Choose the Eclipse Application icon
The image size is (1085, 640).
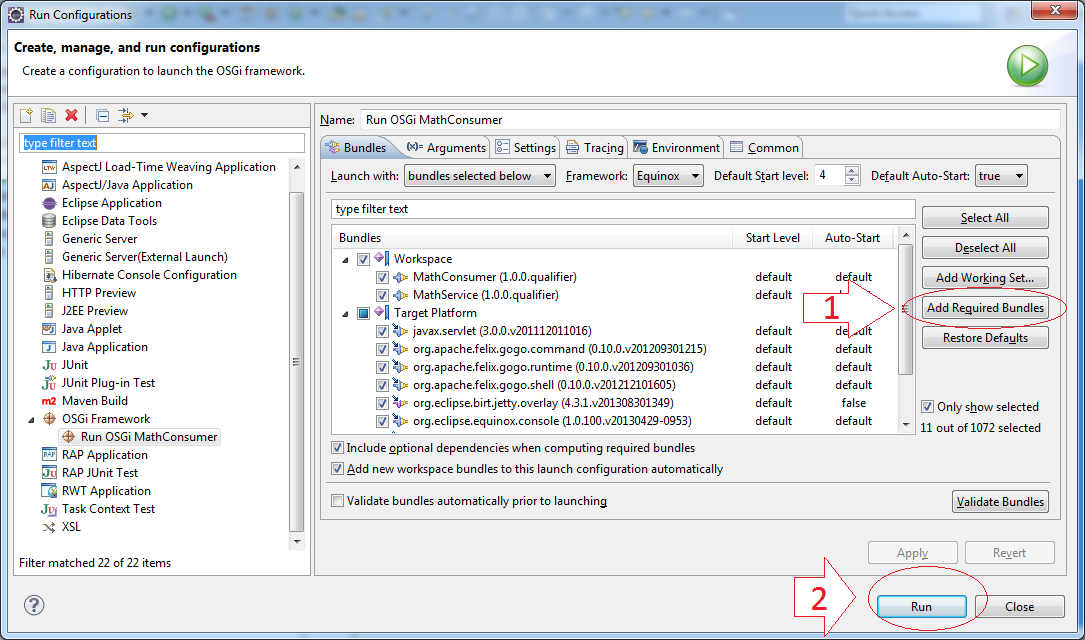(x=49, y=203)
